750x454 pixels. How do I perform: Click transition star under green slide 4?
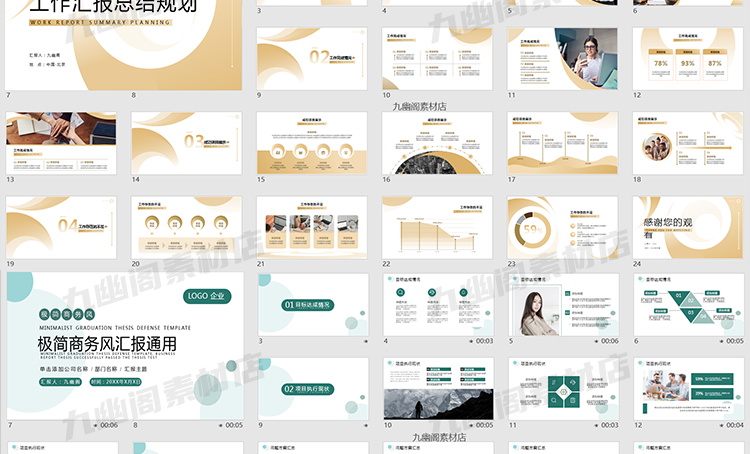pyautogui.click(x=471, y=341)
